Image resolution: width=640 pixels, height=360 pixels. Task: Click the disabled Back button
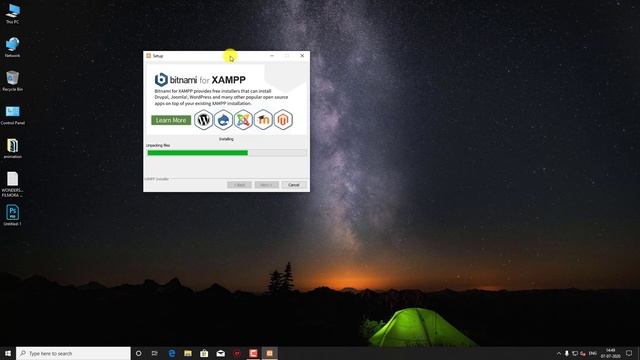[240, 185]
